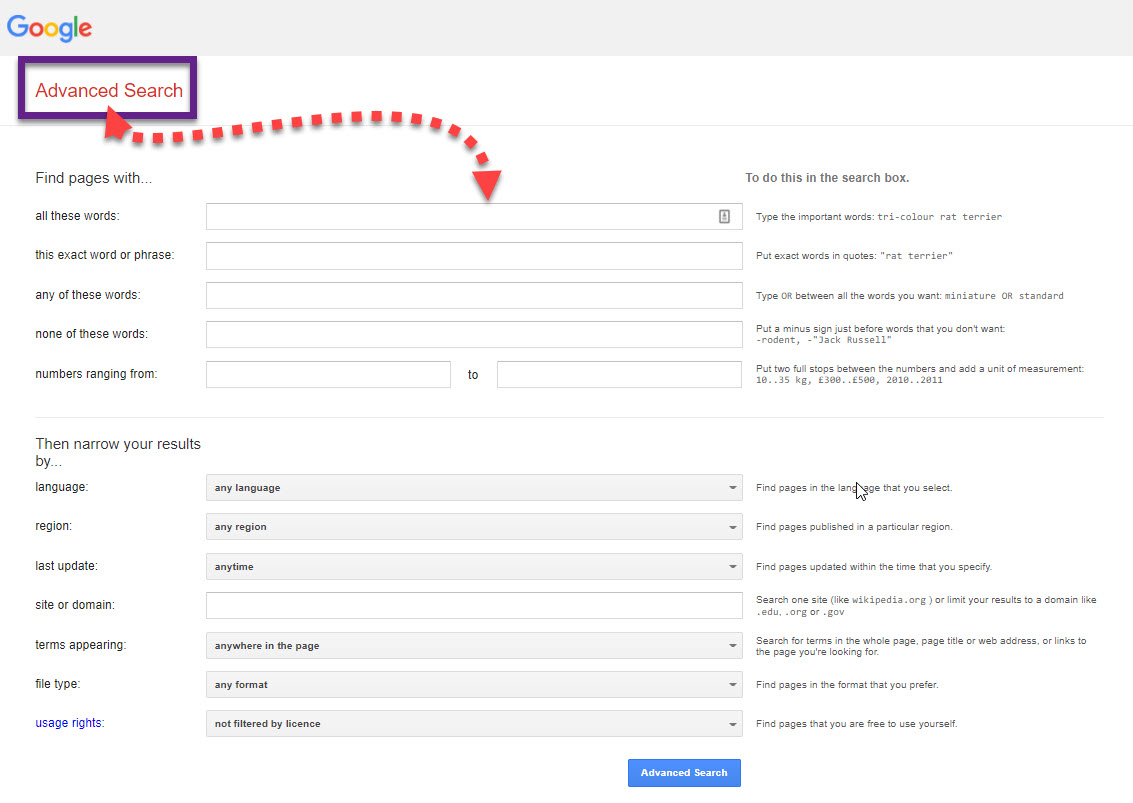Open the usage rights link

[68, 723]
